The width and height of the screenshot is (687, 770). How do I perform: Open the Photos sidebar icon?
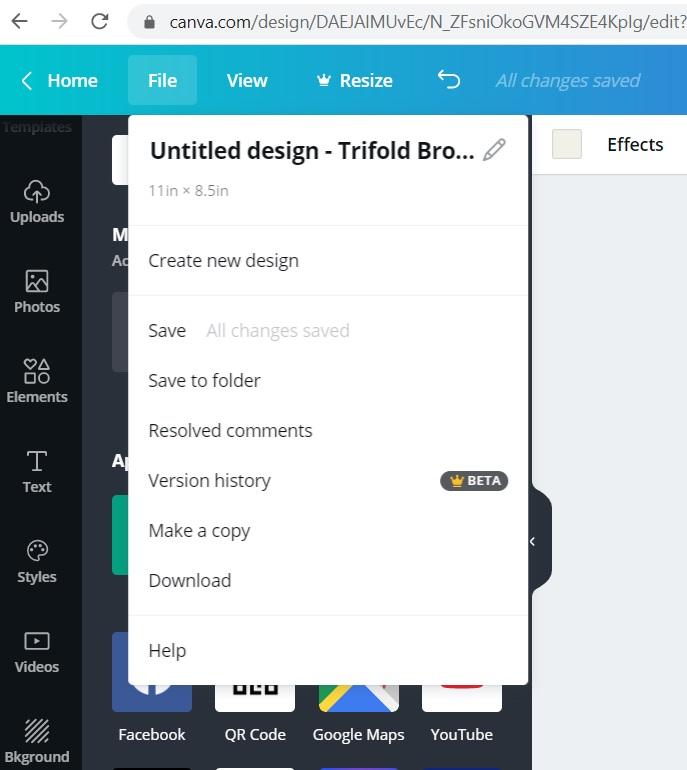point(37,292)
